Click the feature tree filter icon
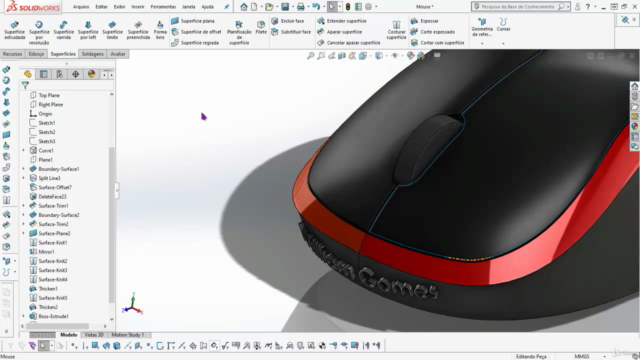 [25, 85]
